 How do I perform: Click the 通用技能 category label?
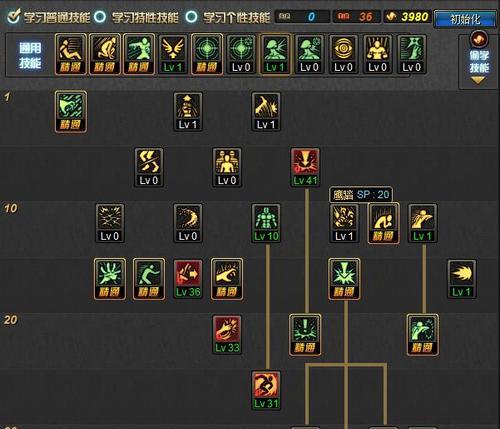click(30, 55)
